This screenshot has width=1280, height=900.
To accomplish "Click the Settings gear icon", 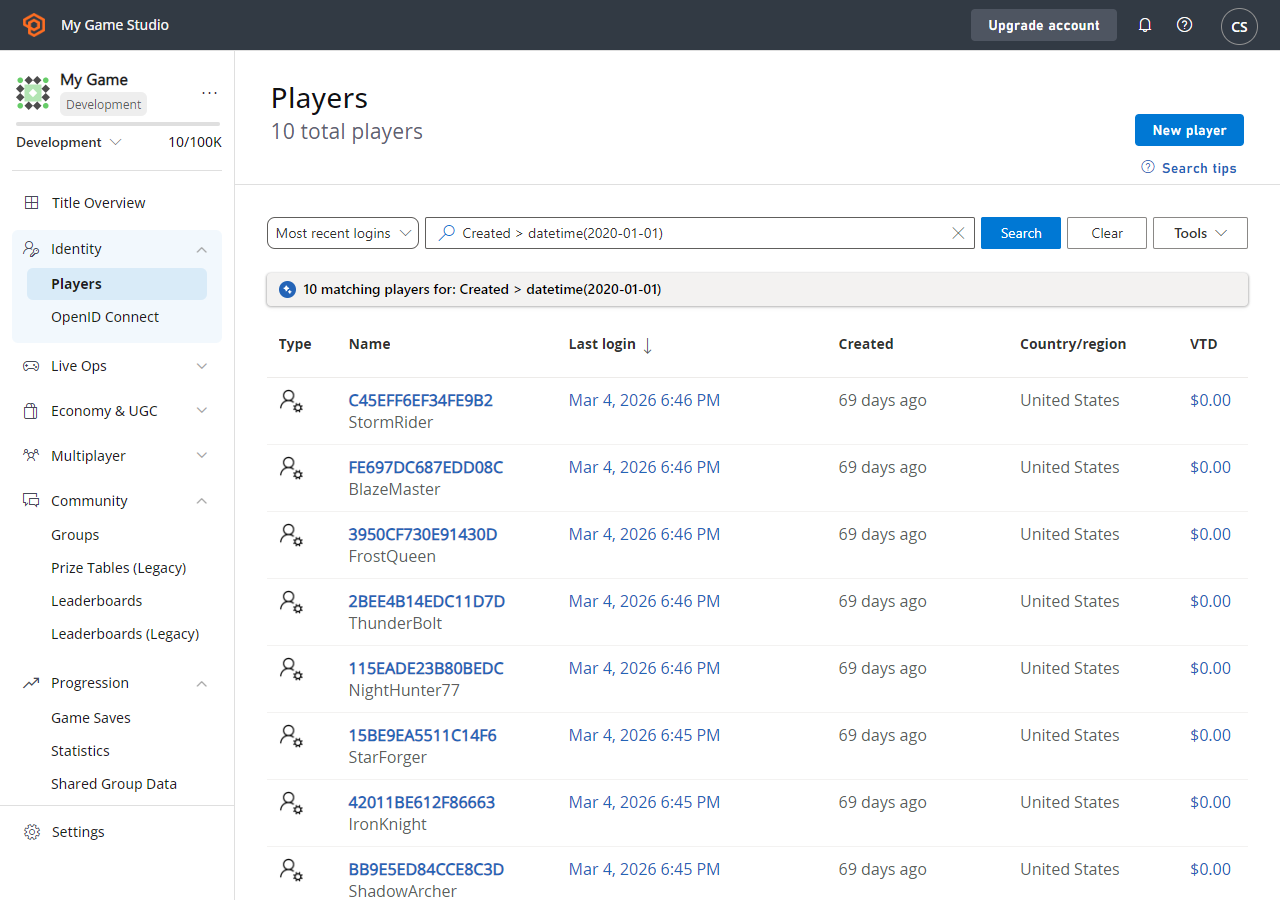I will (x=32, y=832).
